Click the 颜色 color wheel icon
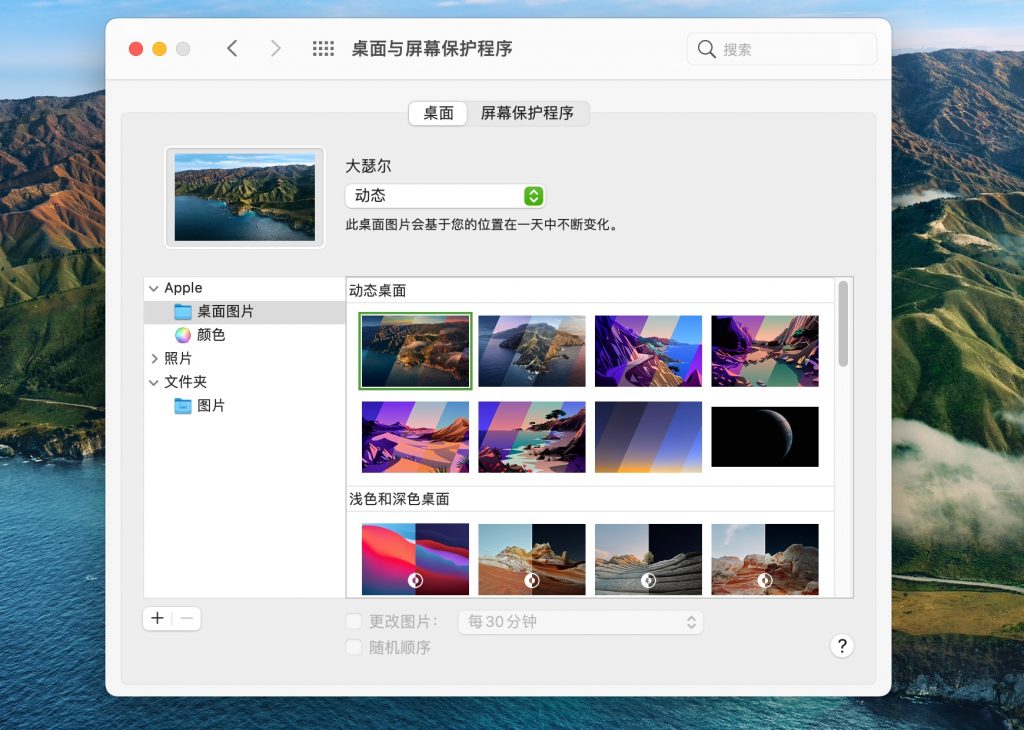 (183, 335)
